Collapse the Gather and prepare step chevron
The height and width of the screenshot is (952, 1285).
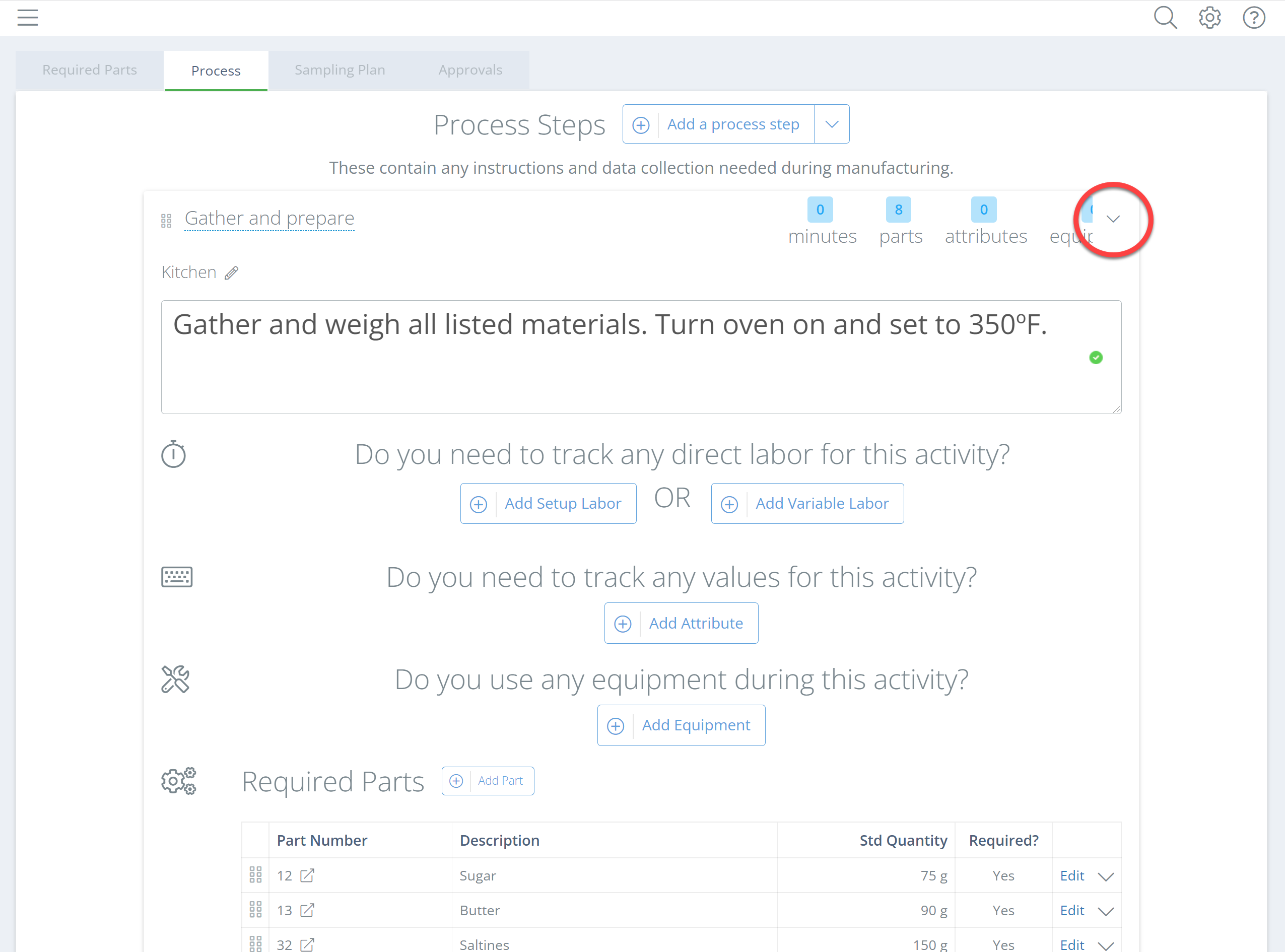(1113, 219)
